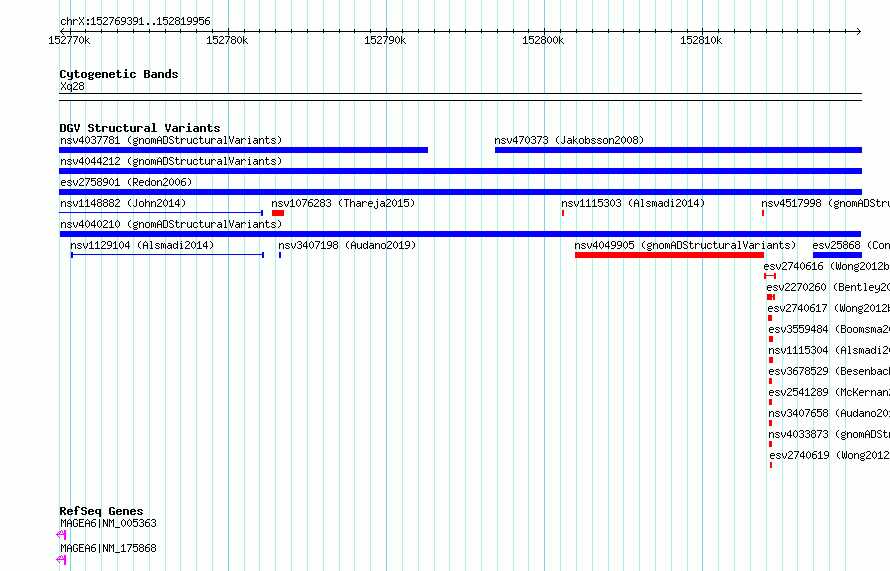Click the nsv1115304 red marker
Screen dimensions: 890x571
click(x=771, y=360)
